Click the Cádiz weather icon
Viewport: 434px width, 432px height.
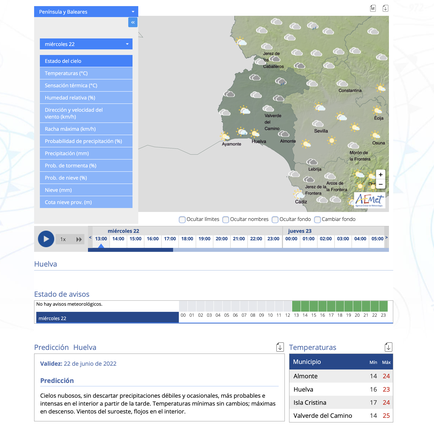point(298,194)
